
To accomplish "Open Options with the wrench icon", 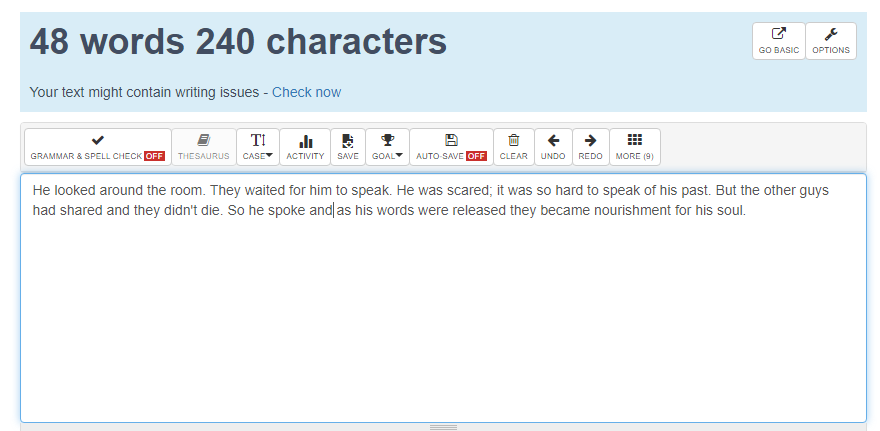I will point(831,41).
